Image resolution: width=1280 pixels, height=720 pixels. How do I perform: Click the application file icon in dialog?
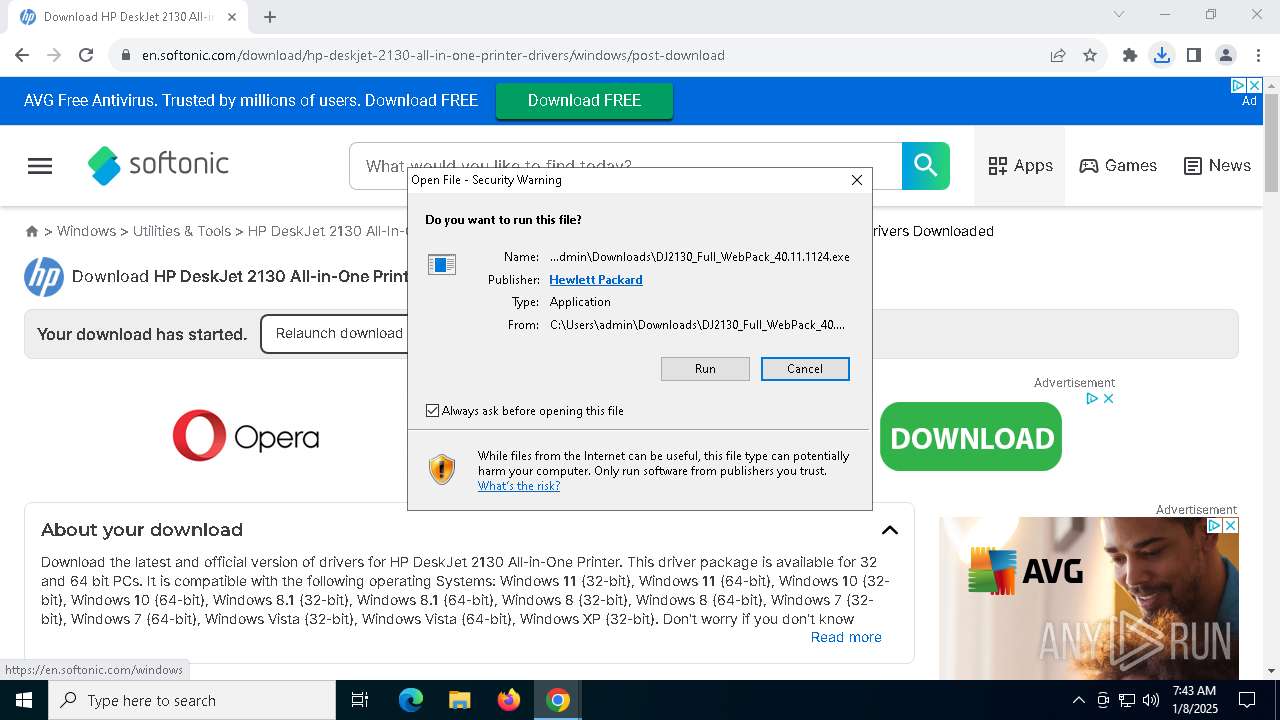click(442, 264)
